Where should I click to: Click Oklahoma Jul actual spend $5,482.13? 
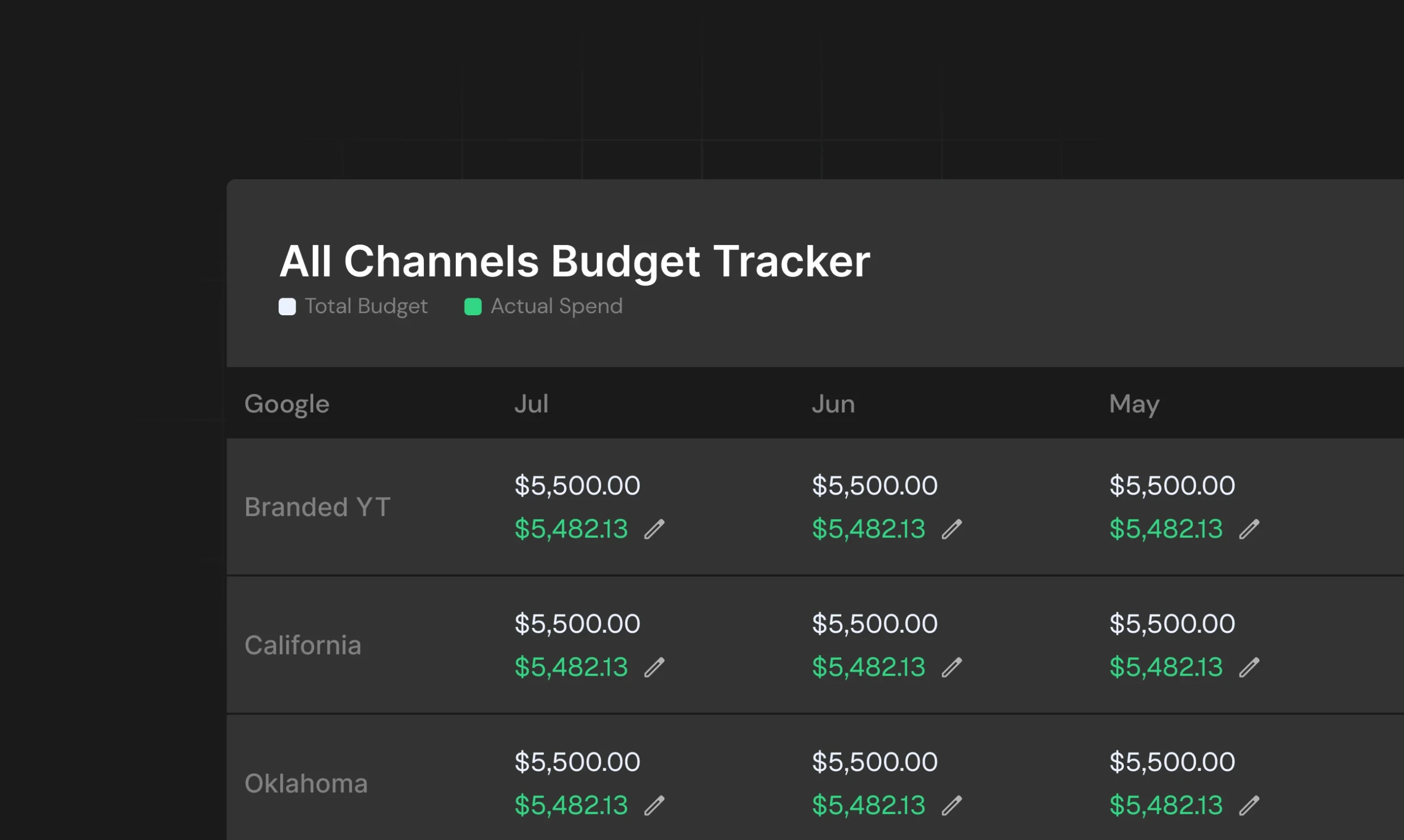click(571, 805)
